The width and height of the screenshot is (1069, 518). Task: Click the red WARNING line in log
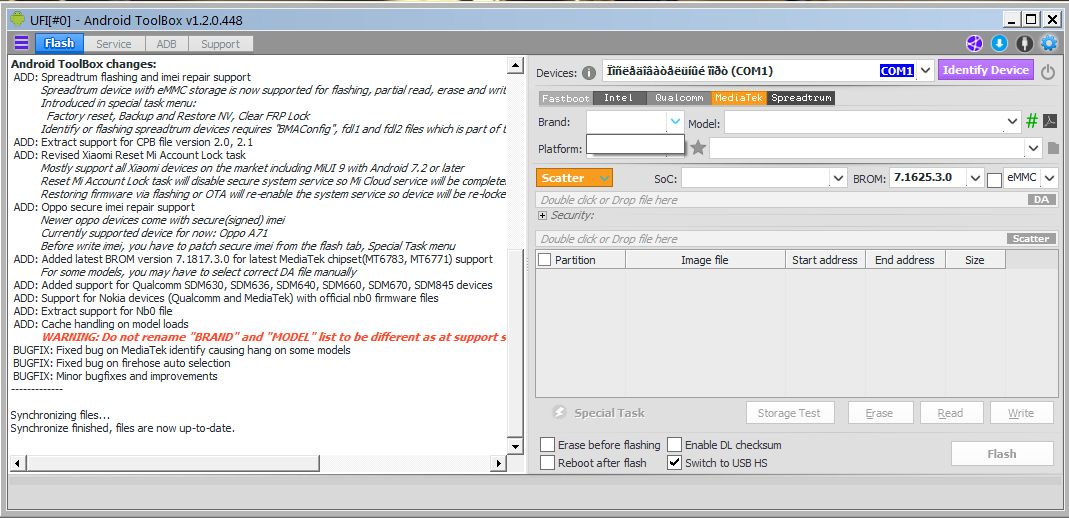[273, 337]
